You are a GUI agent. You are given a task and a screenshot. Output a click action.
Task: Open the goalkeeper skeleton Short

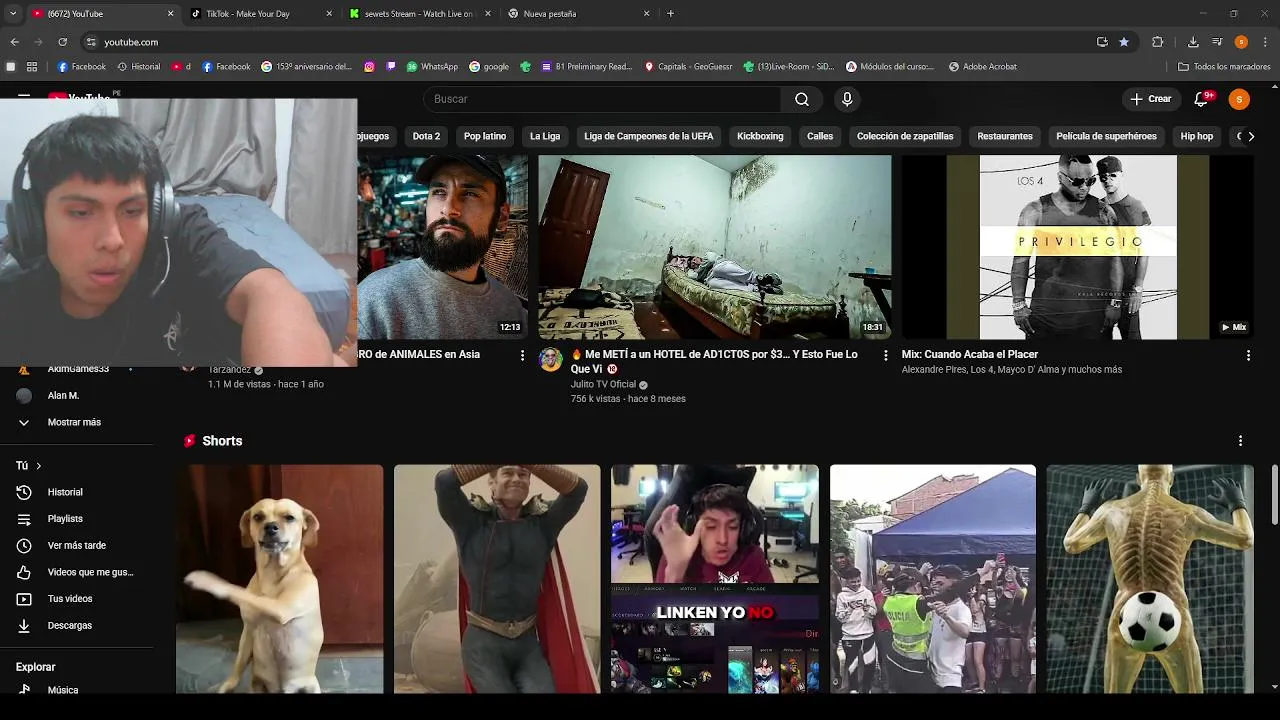1150,579
